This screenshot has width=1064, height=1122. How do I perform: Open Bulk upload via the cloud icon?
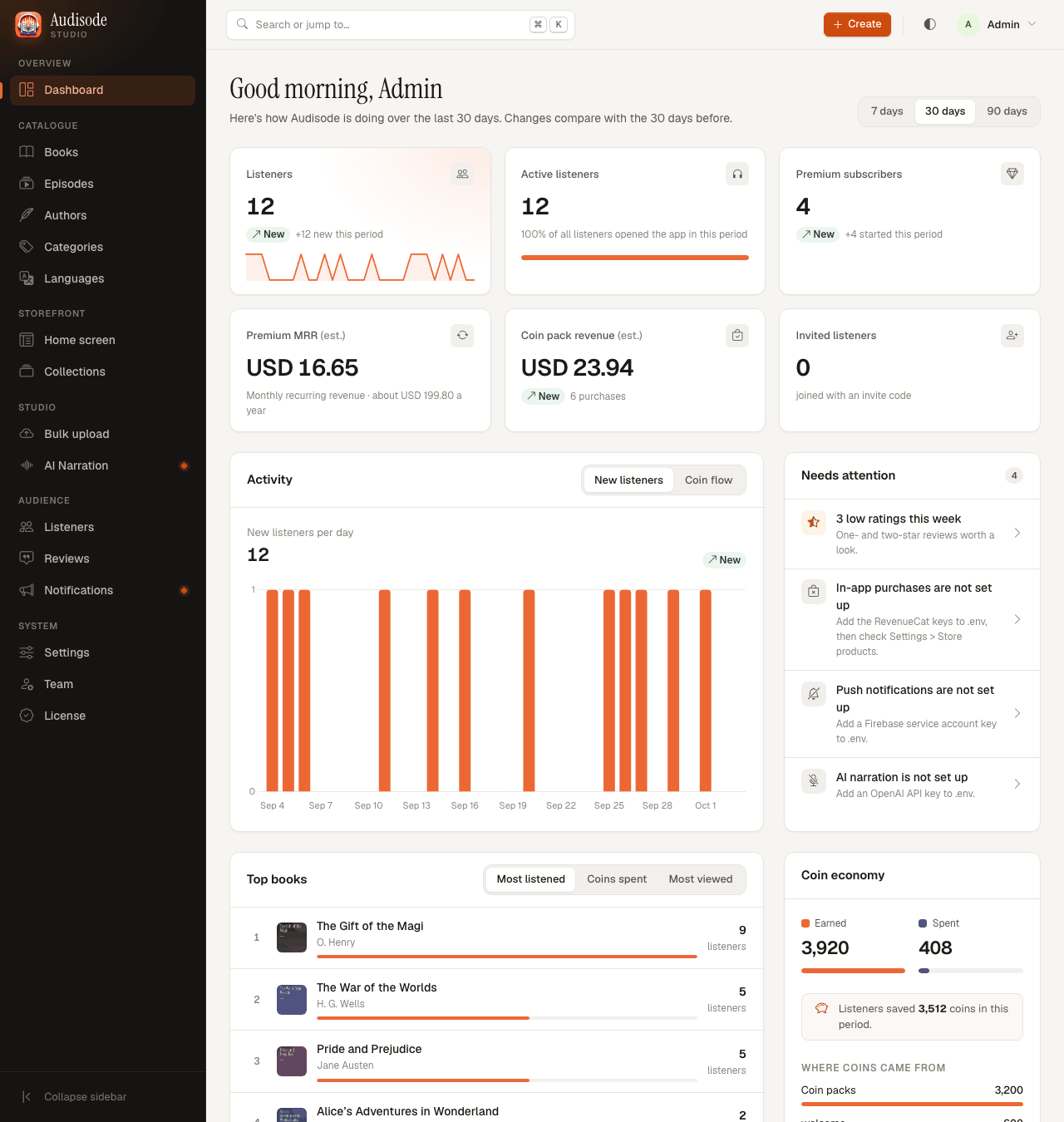(x=27, y=434)
